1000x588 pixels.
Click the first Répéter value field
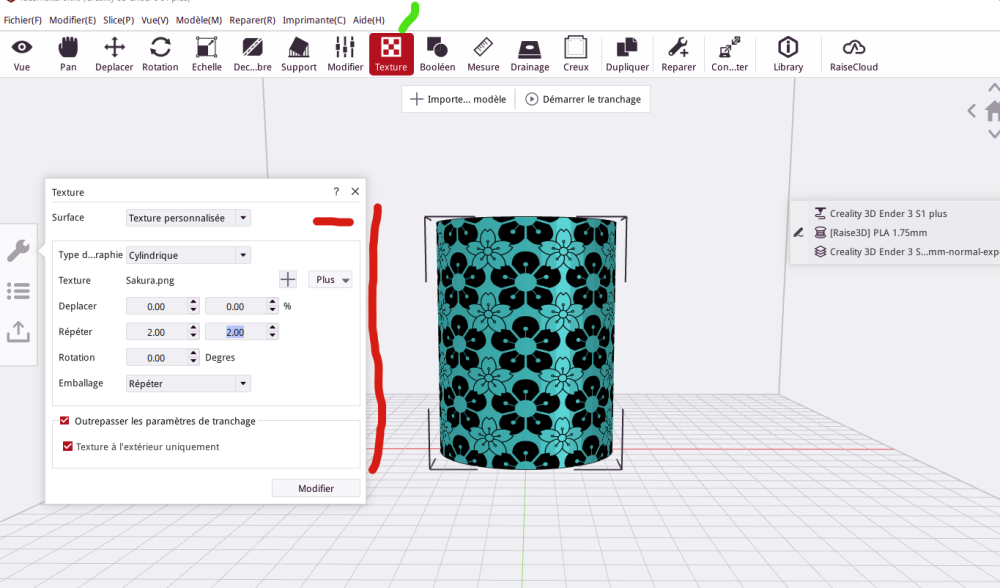[156, 332]
